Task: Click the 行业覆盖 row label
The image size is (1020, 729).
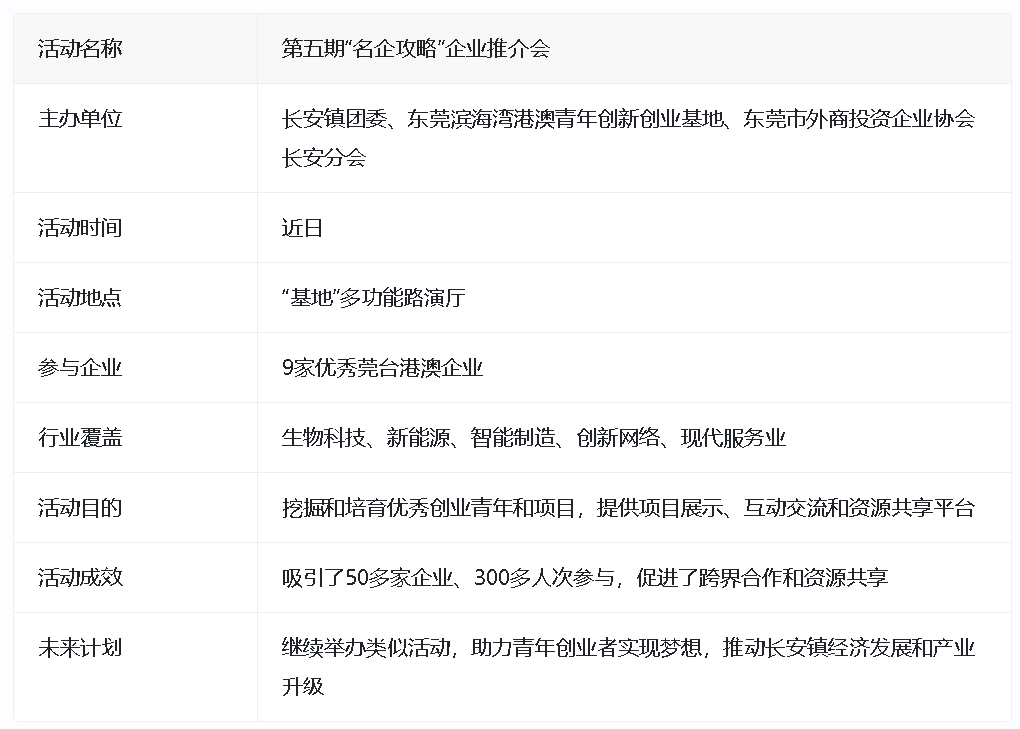Action: click(80, 438)
